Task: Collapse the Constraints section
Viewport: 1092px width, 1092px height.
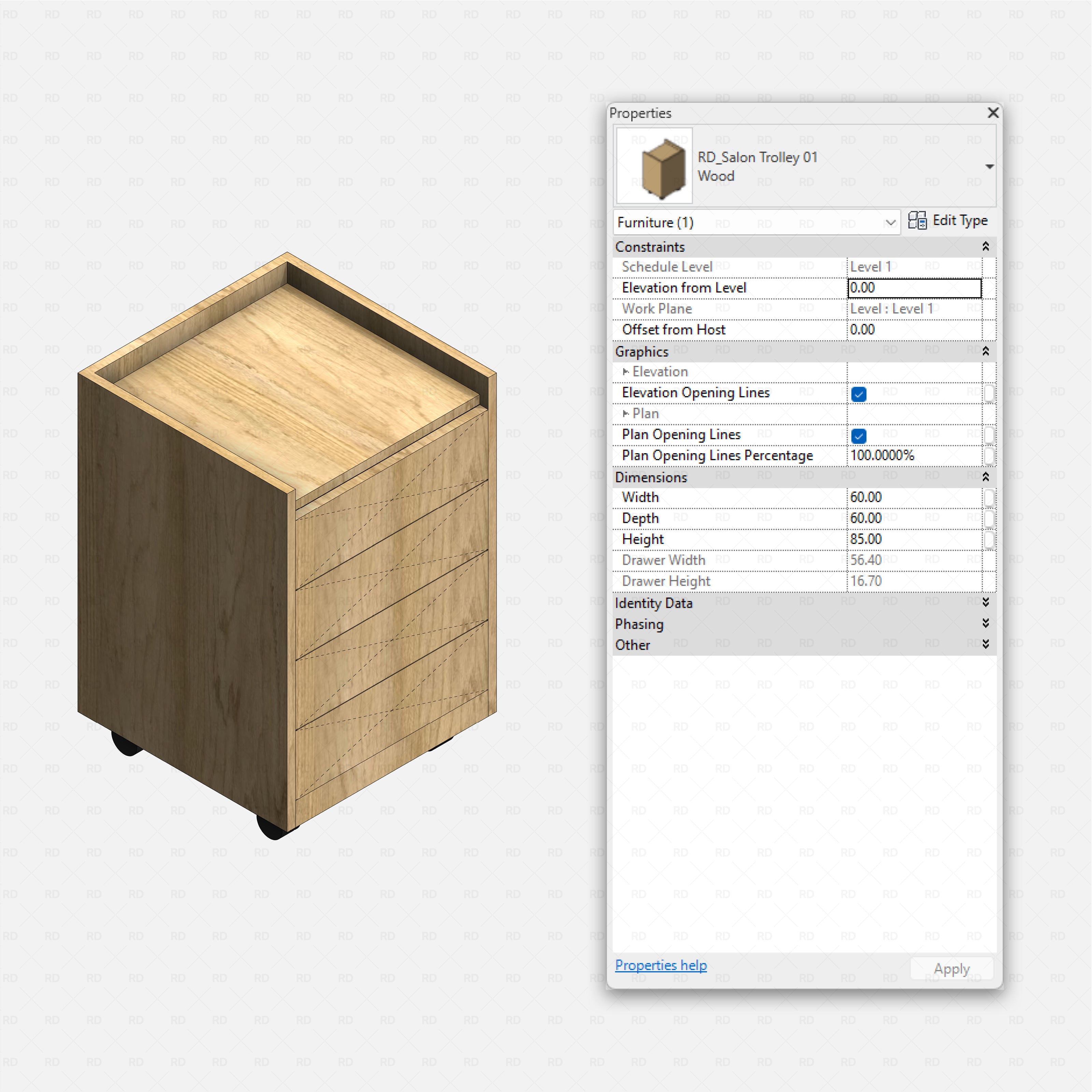Action: pyautogui.click(x=986, y=246)
